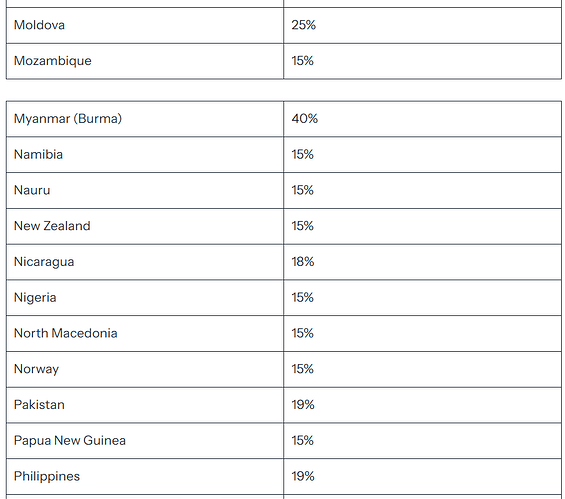Image resolution: width=565 pixels, height=499 pixels.
Task: Select the 40% rate for Myanmar
Action: [x=305, y=119]
